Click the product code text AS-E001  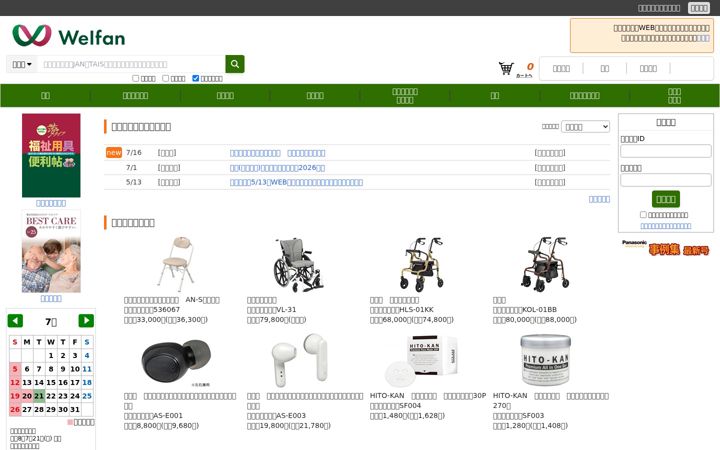168,416
